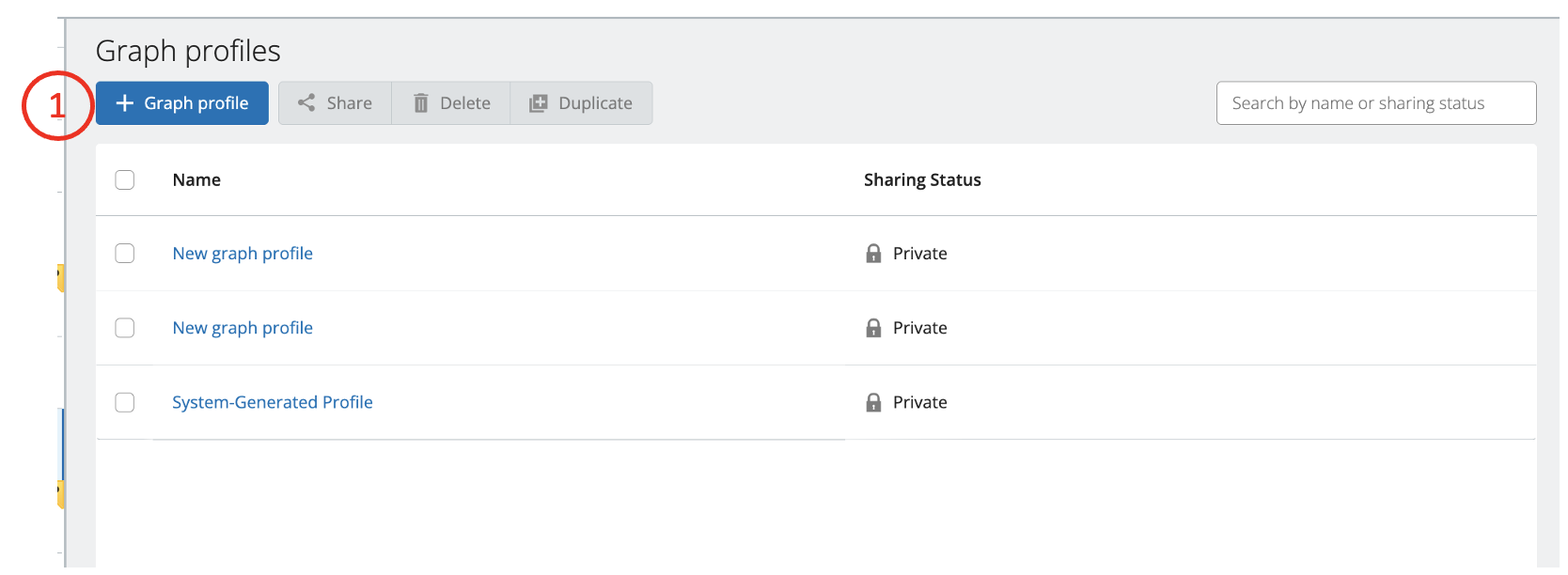Check the first New graph profile row checkbox
The image size is (1568, 575).
click(125, 254)
